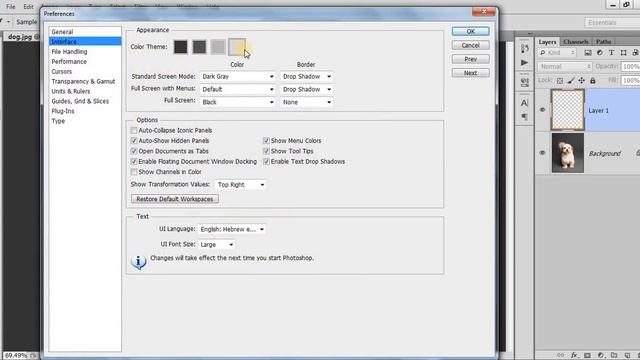Lock image pixels brush icon
The width and height of the screenshot is (640, 360).
pyautogui.click(x=571, y=80)
